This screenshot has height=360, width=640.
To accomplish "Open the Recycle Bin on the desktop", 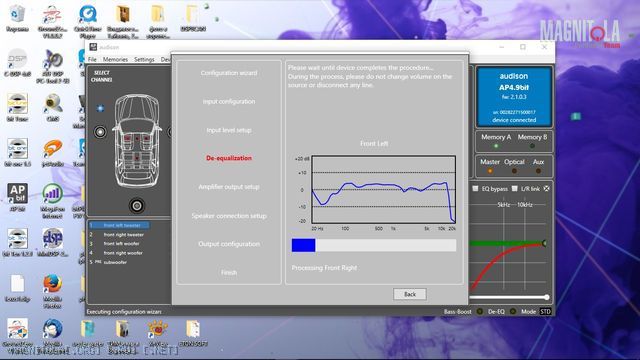I will coord(17,18).
